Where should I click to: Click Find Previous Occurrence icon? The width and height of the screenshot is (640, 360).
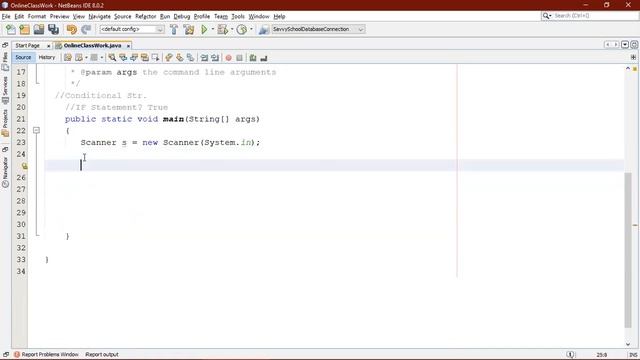(x=123, y=58)
